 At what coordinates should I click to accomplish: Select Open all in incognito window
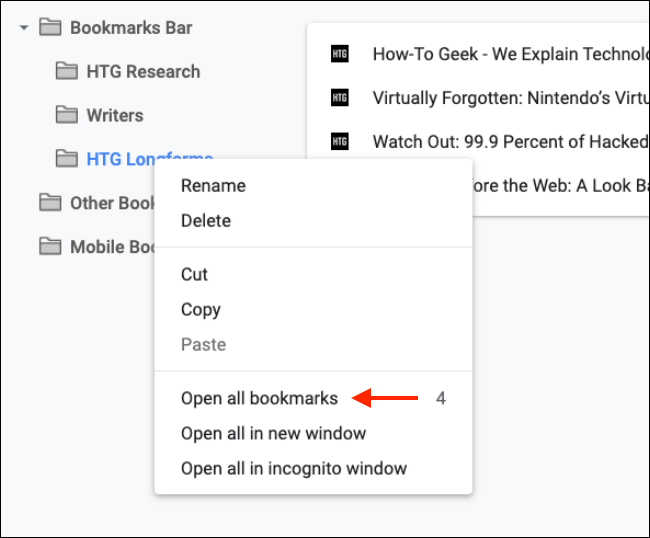tap(294, 468)
